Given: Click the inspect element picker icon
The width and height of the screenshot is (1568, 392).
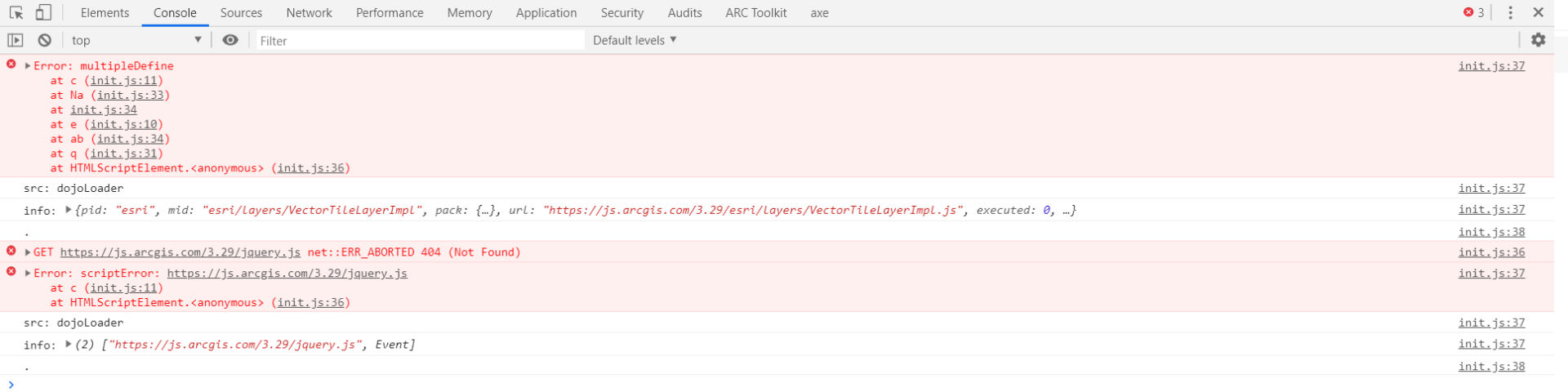Looking at the screenshot, I should tap(16, 13).
